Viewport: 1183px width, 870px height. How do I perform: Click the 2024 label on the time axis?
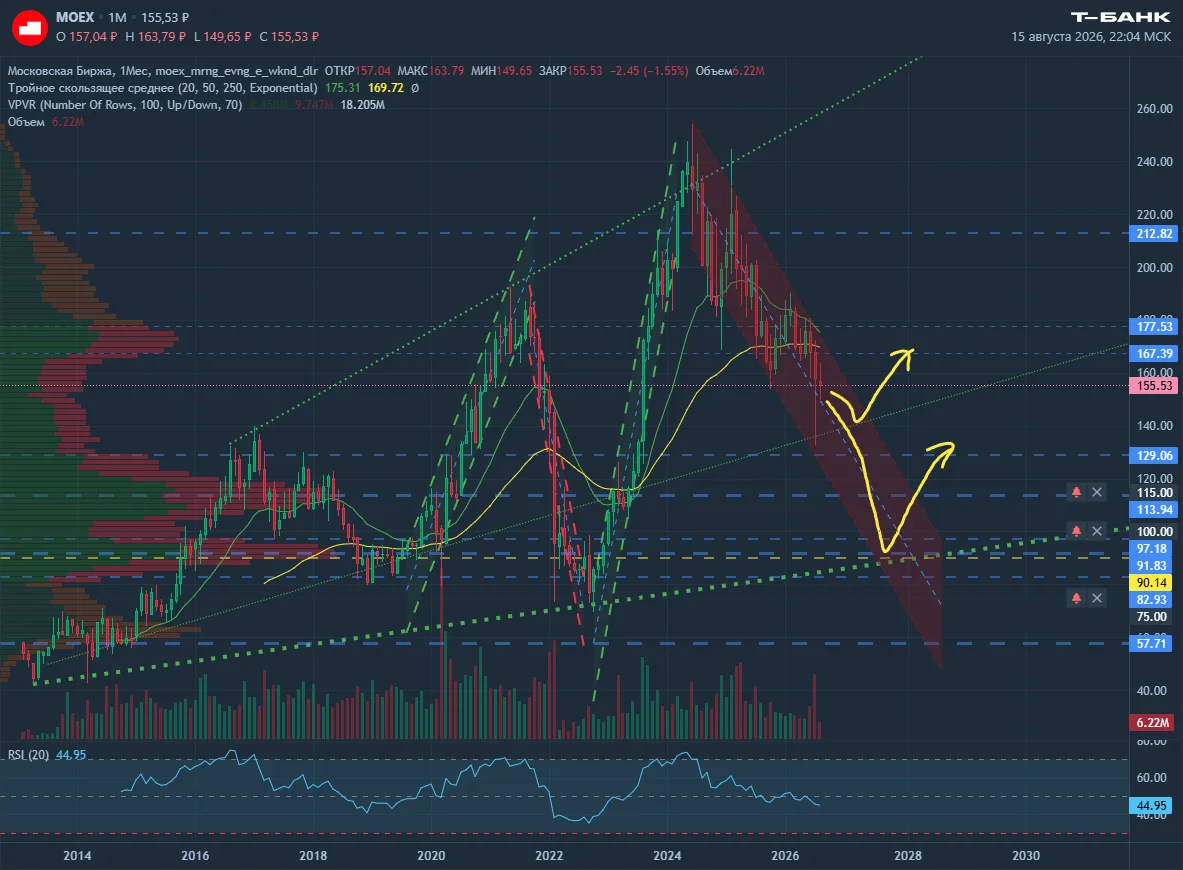667,855
